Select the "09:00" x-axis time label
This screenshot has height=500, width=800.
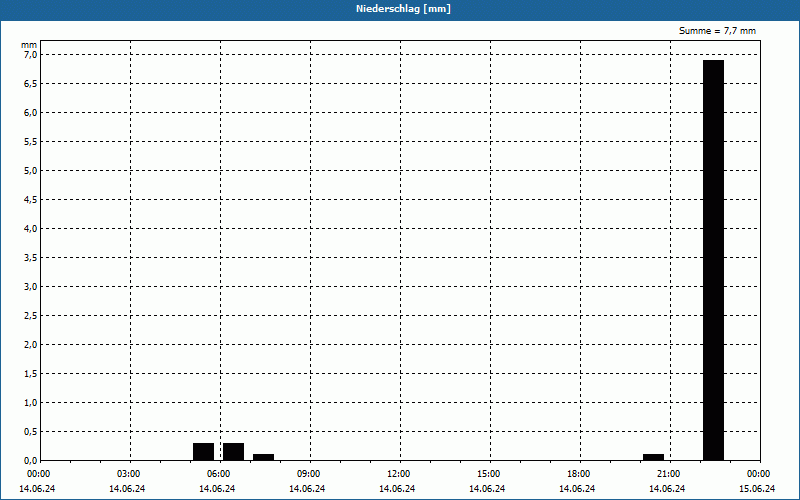tap(309, 474)
